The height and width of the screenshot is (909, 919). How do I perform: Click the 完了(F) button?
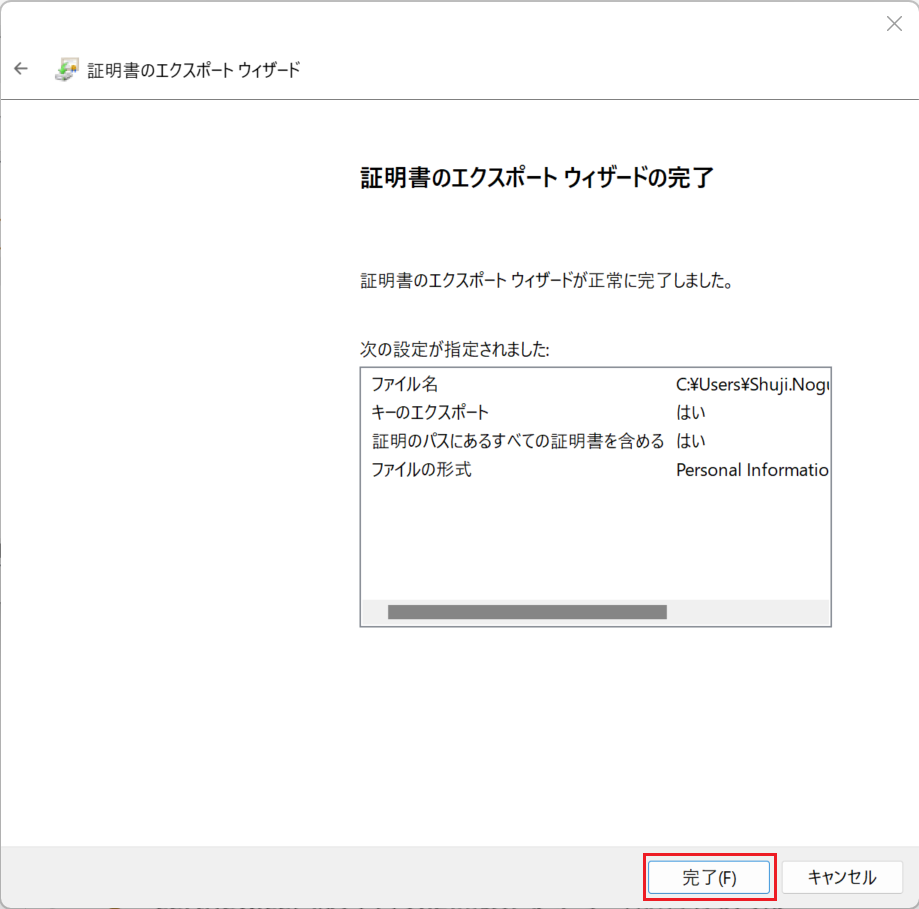tap(709, 877)
